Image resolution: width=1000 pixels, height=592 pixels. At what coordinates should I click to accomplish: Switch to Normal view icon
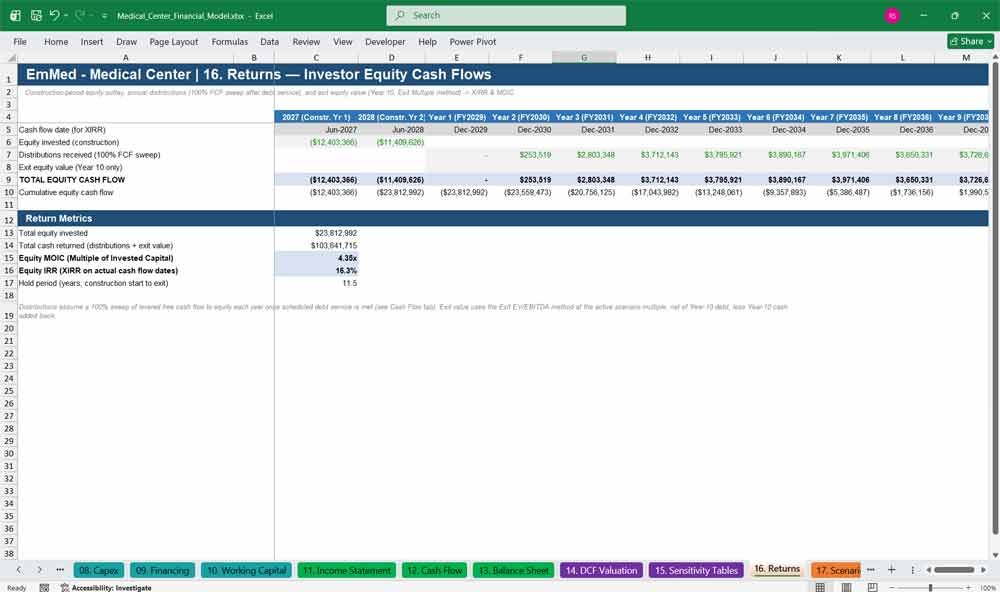[x=820, y=588]
